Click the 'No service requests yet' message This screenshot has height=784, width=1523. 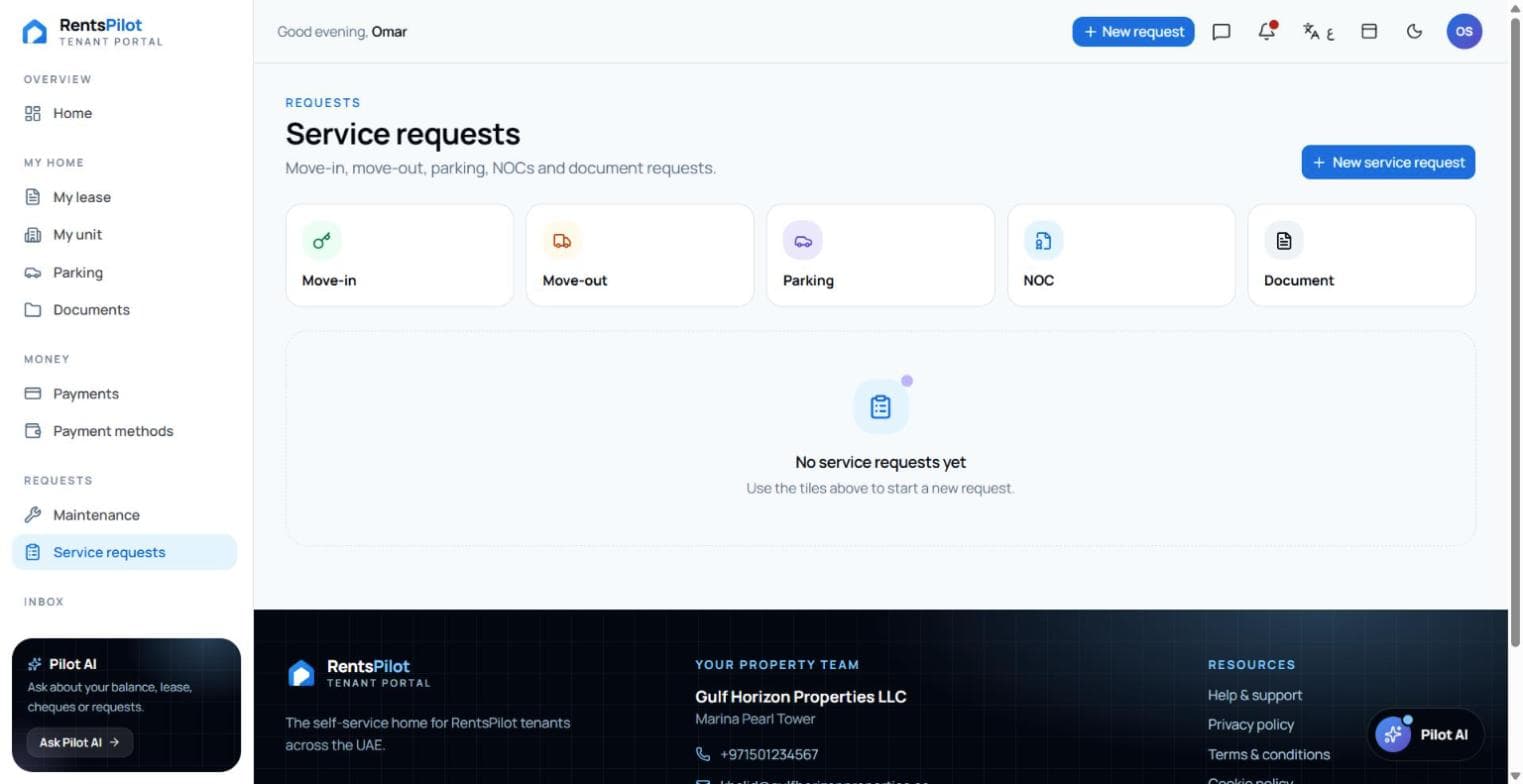(880, 462)
